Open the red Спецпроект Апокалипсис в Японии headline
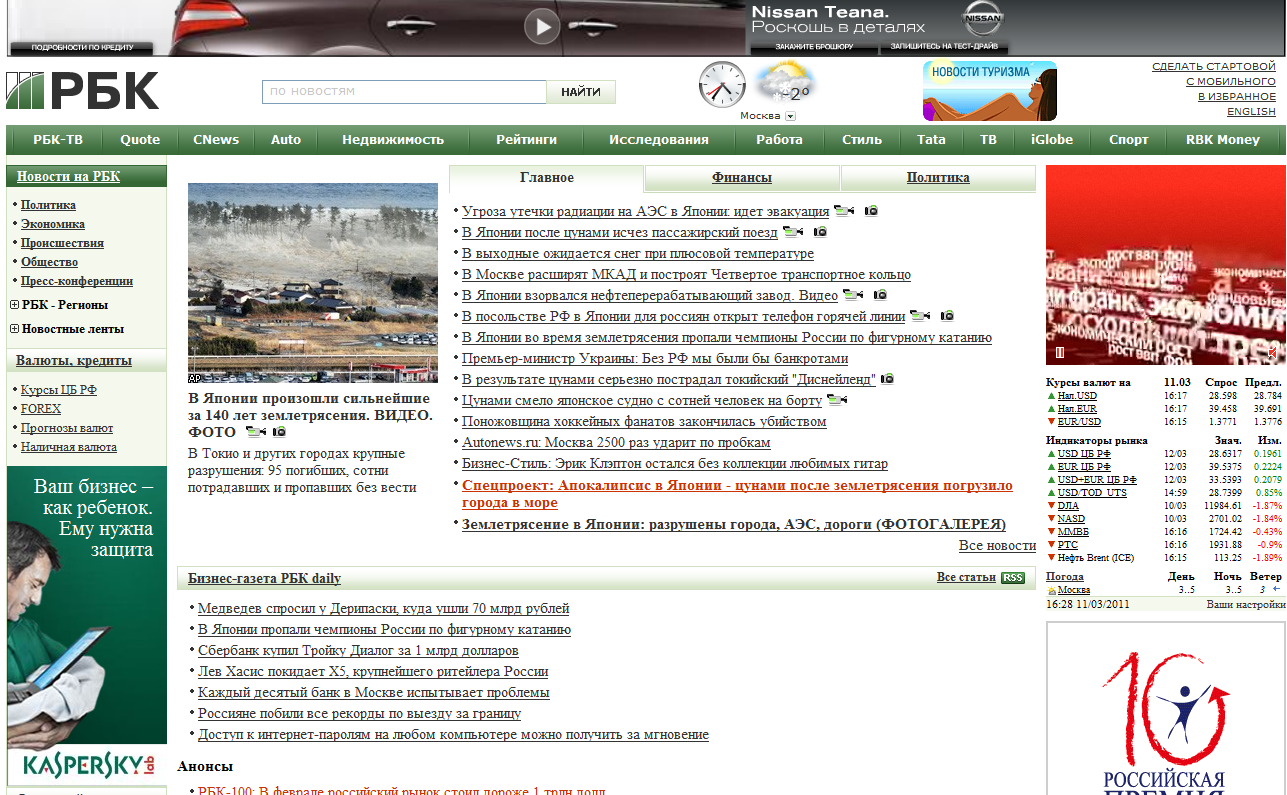 point(737,494)
